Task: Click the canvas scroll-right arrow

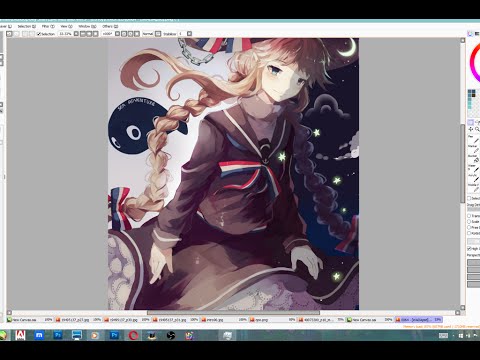Action: click(x=458, y=313)
